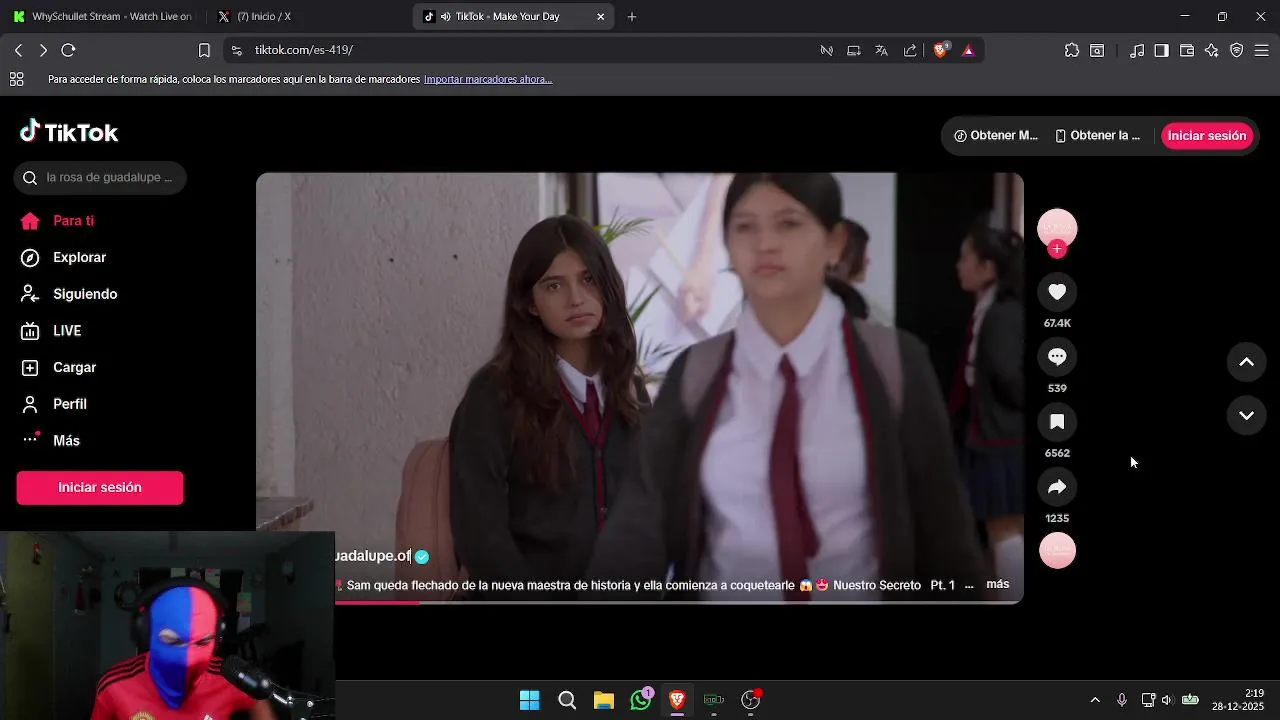Go forward in browser history

pos(43,50)
